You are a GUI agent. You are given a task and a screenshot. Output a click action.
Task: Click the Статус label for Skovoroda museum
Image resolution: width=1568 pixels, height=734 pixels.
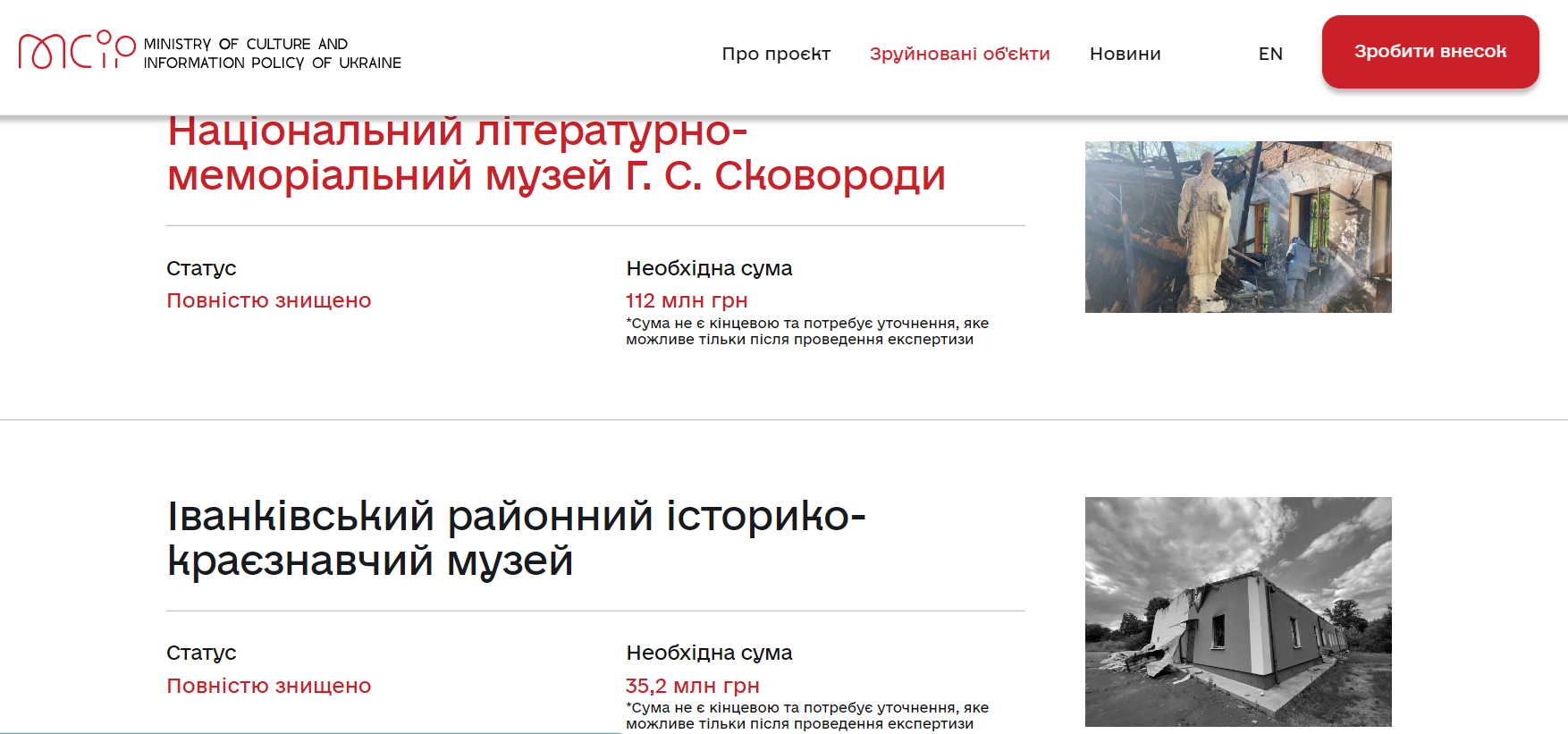(201, 268)
